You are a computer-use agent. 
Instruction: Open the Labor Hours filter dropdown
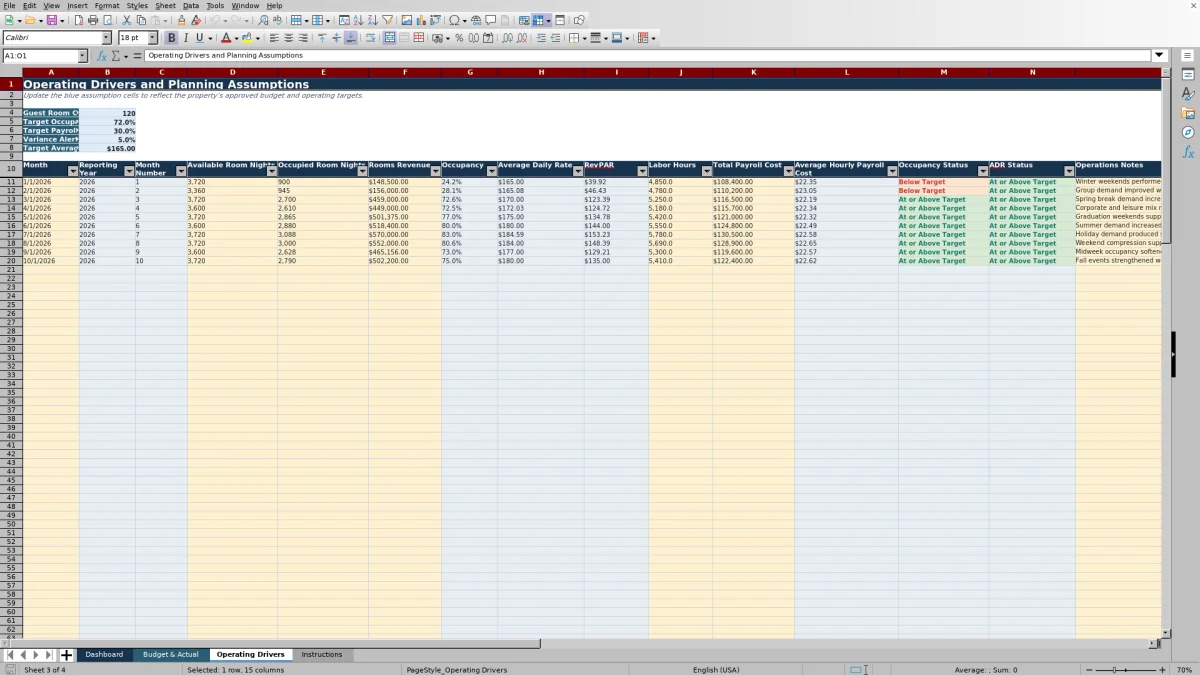[705, 172]
